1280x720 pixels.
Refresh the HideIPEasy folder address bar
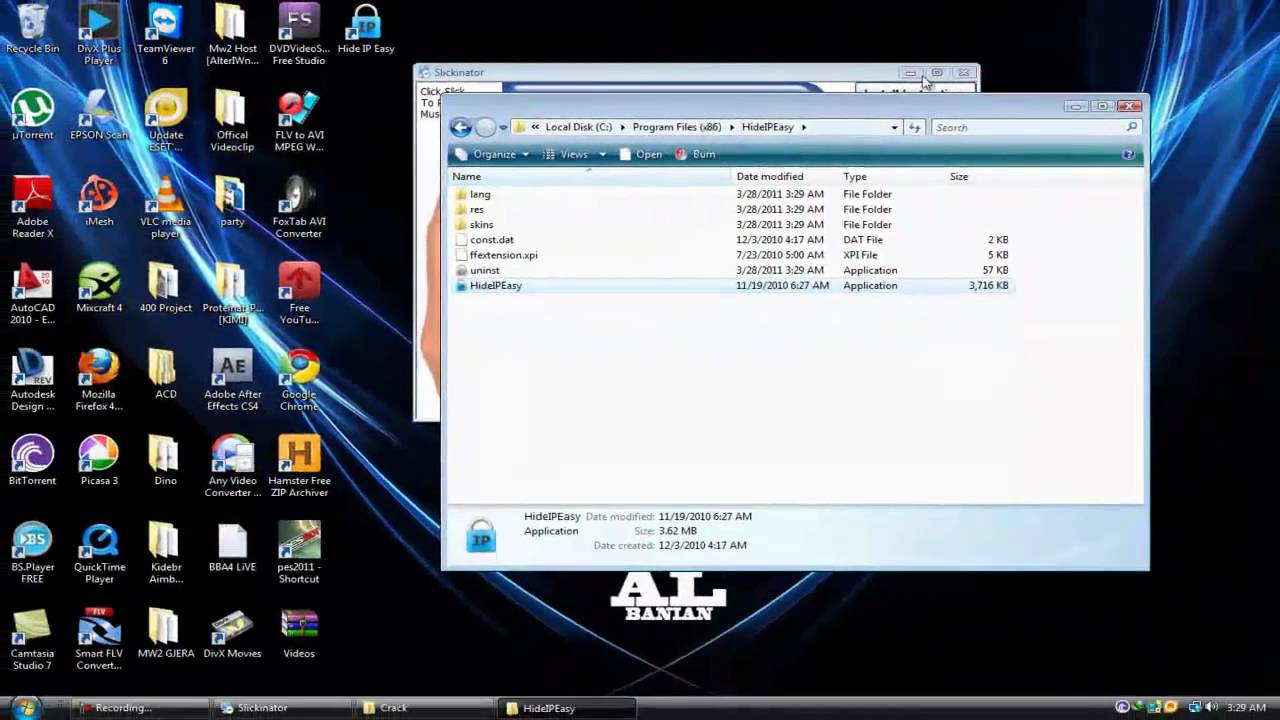pos(914,127)
